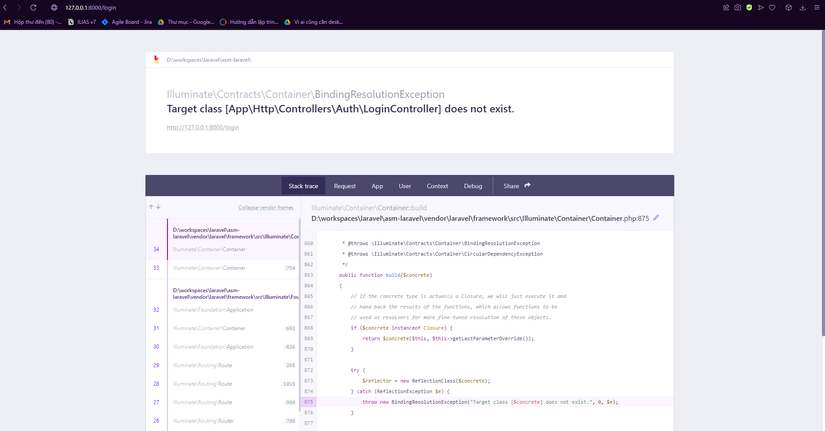Click the page vertical scrollbar thumb

[823, 183]
